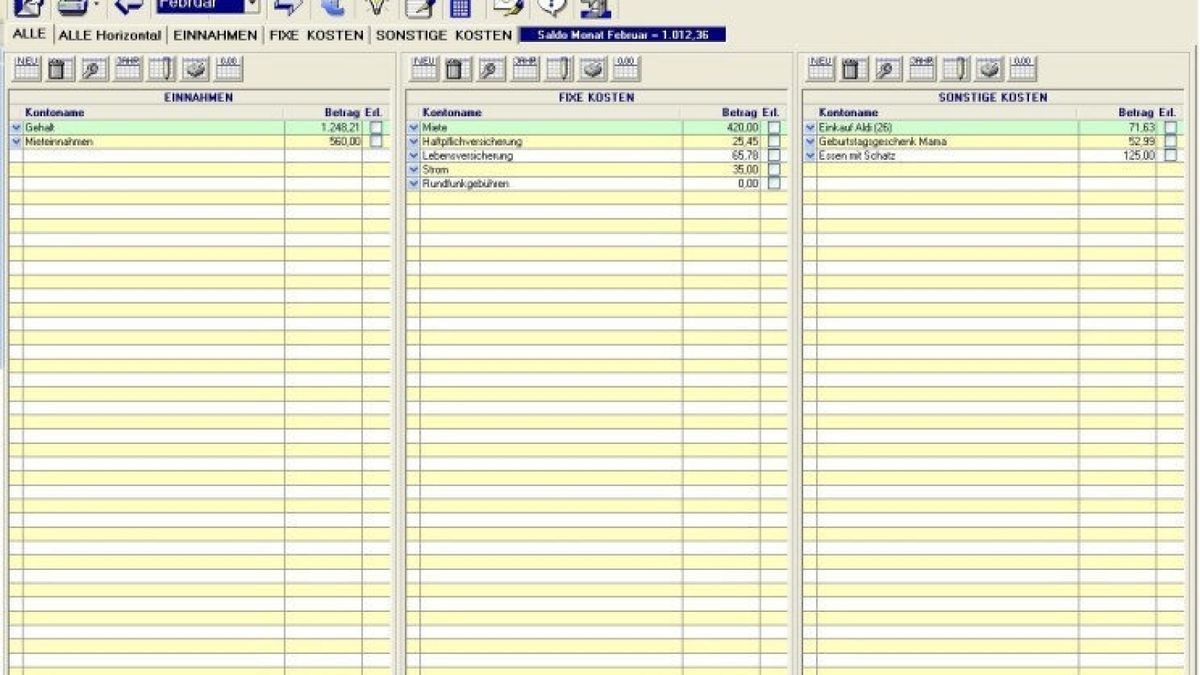Switch to the ALLE Horizontal tab

[110, 35]
